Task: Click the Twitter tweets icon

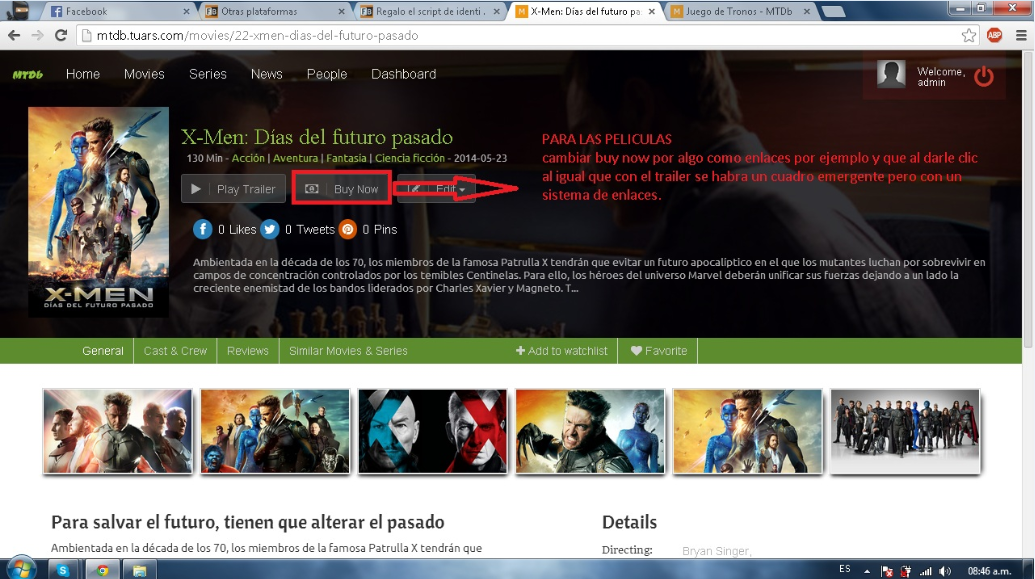Action: pos(269,229)
